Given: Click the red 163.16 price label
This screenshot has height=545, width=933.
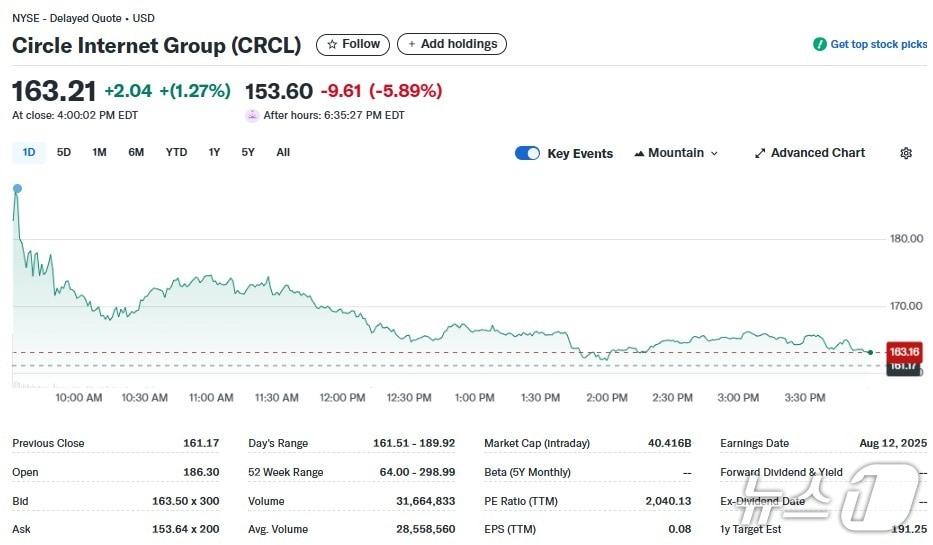Looking at the screenshot, I should [x=904, y=352].
